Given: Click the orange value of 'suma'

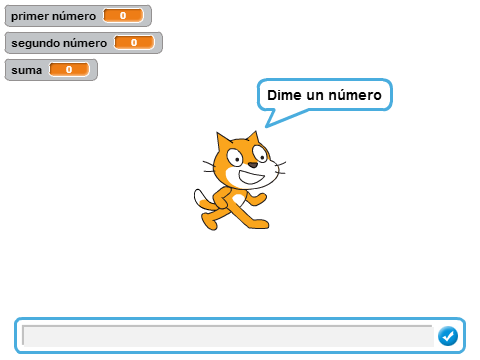Looking at the screenshot, I should click(69, 69).
